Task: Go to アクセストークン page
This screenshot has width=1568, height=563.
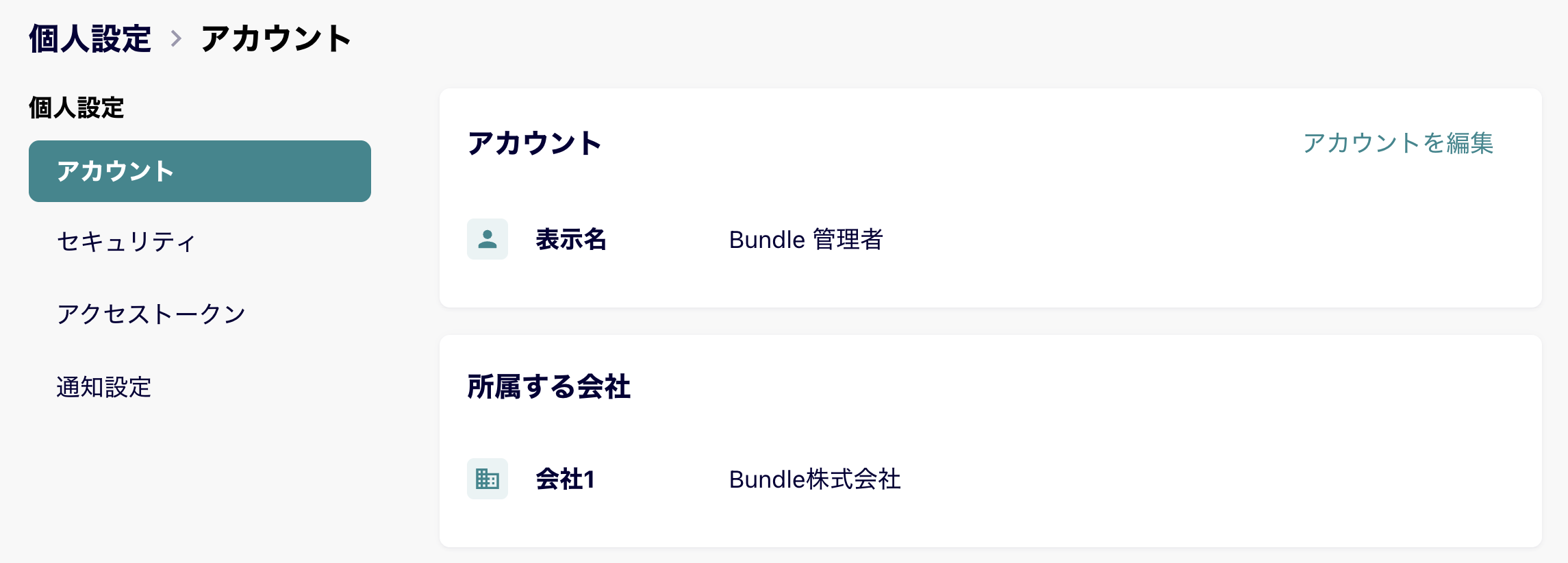Action: [151, 314]
